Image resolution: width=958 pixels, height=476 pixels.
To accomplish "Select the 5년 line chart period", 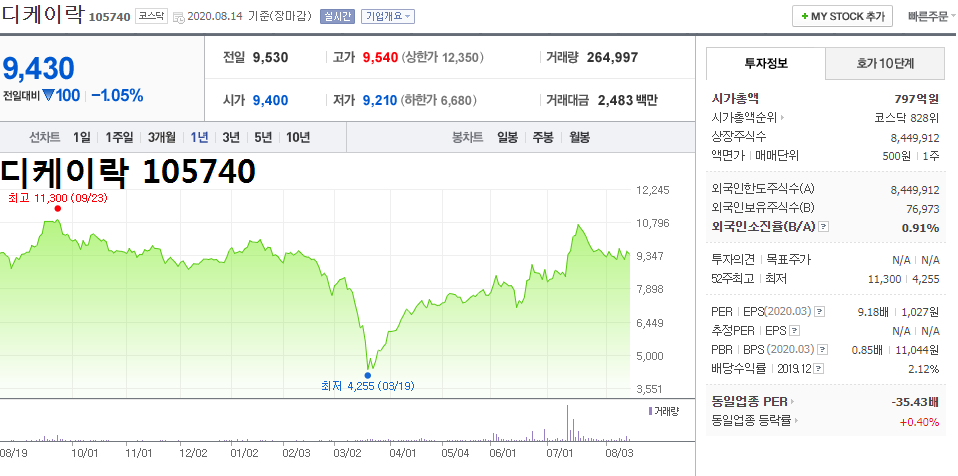I will [263, 137].
